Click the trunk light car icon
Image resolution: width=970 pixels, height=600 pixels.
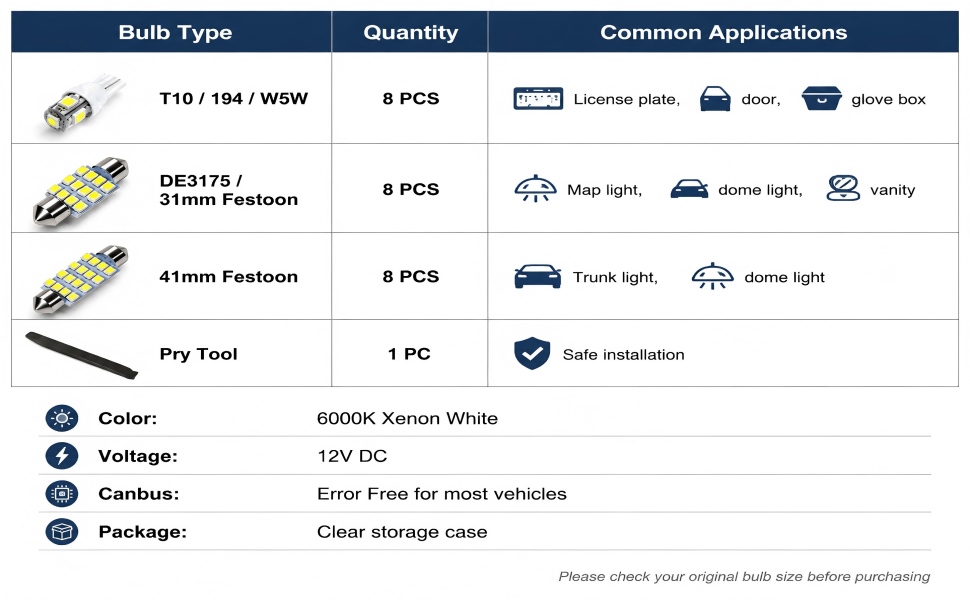click(538, 276)
